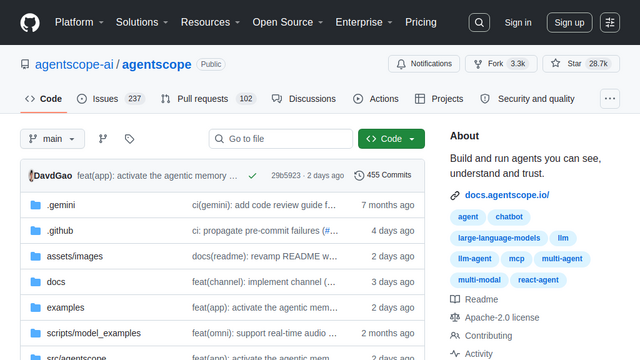Switch to the Code tab
The width and height of the screenshot is (640, 360).
coord(44,99)
